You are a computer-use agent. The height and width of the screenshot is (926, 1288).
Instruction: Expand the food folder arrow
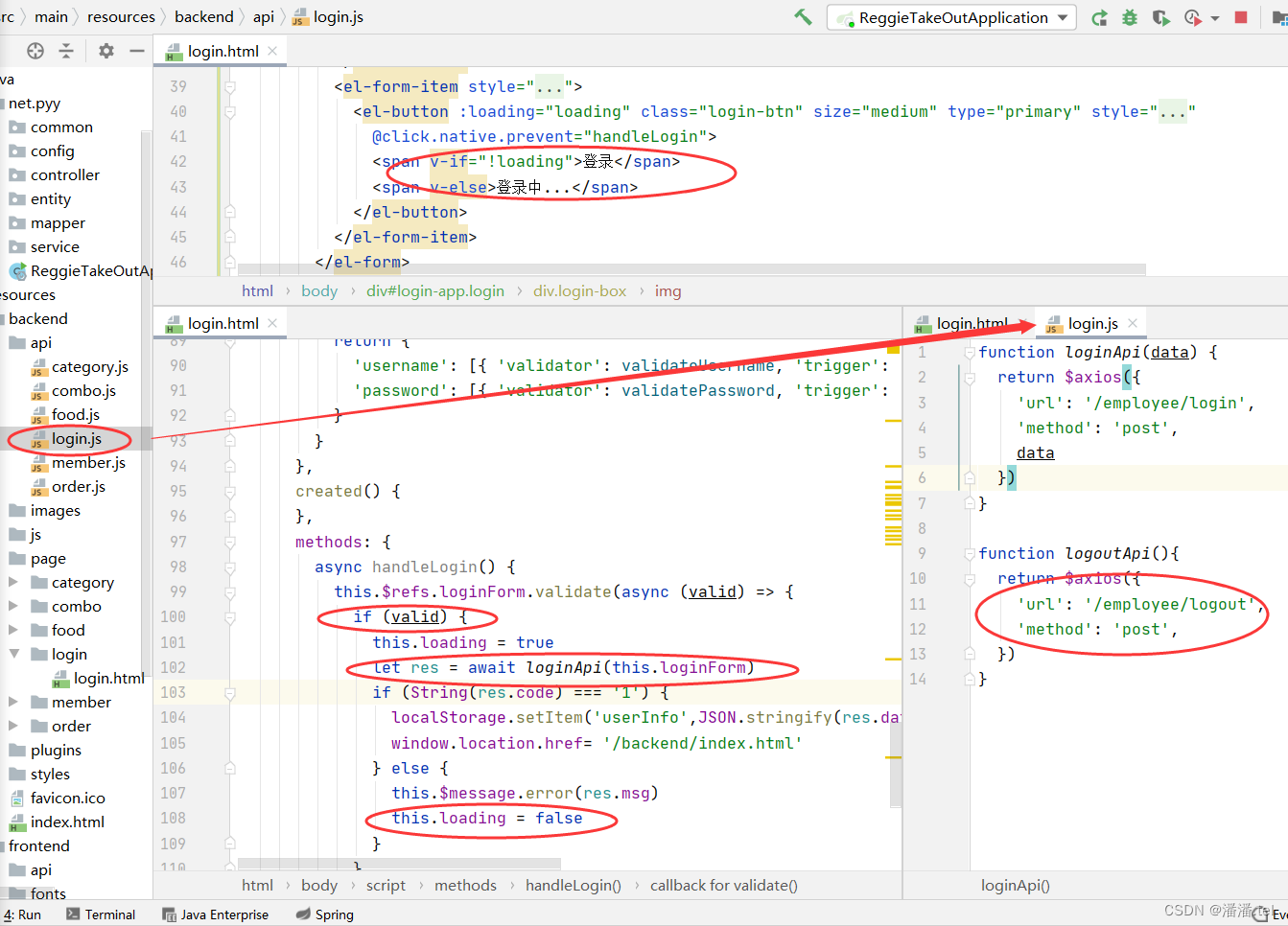click(x=13, y=630)
